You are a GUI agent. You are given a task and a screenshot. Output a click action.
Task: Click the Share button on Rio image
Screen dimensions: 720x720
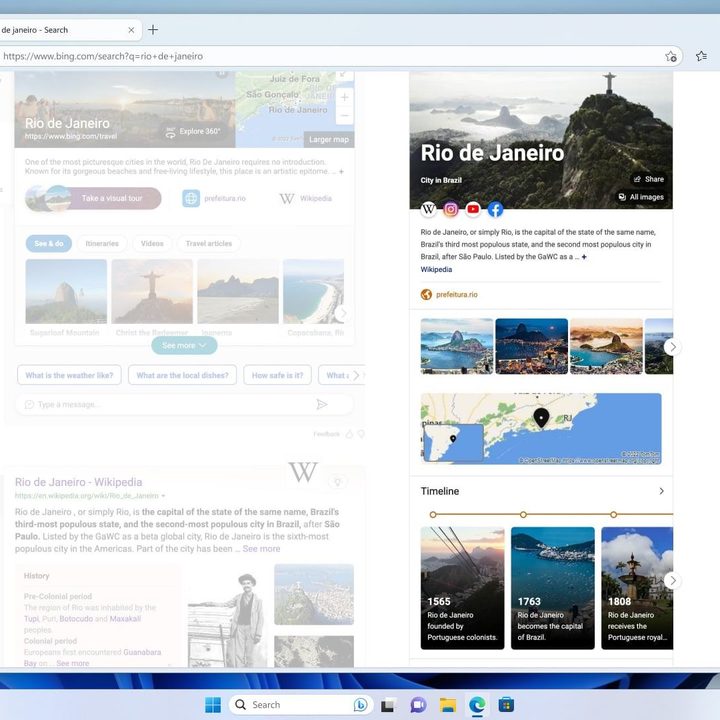pyautogui.click(x=649, y=179)
